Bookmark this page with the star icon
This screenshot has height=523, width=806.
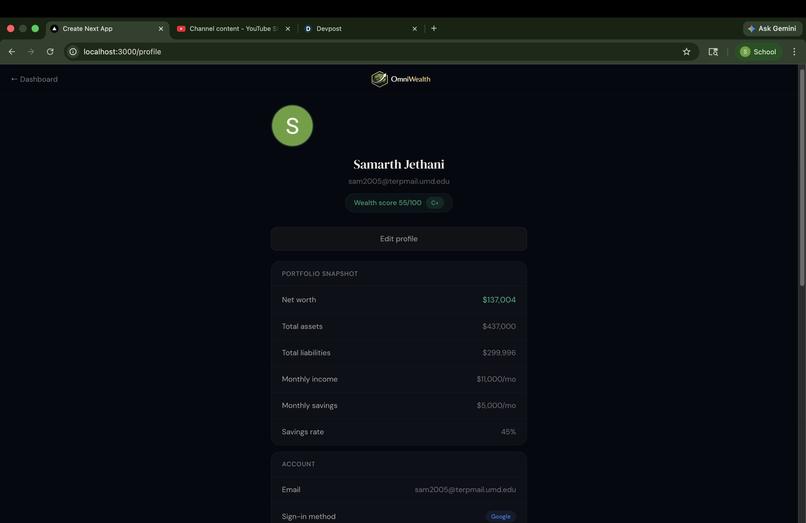(686, 51)
